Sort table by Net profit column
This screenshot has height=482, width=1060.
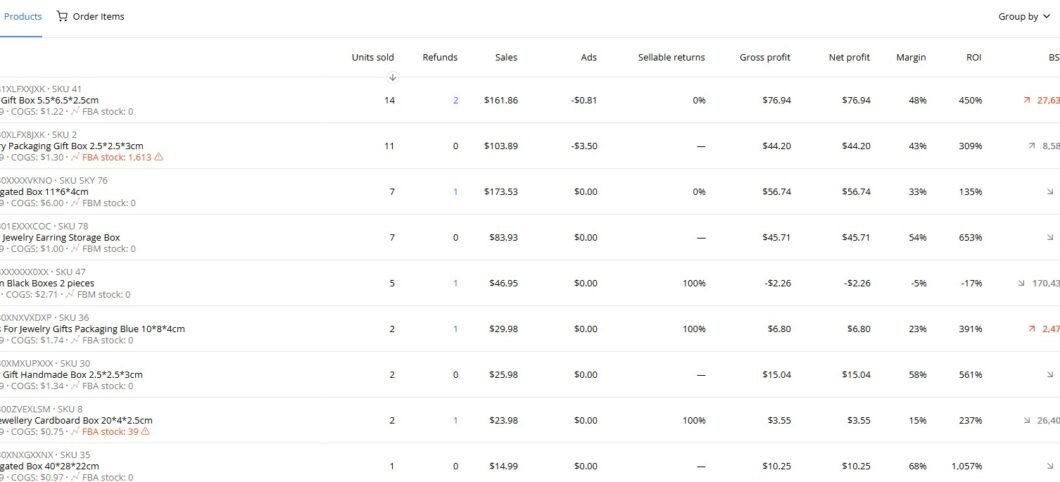[849, 58]
